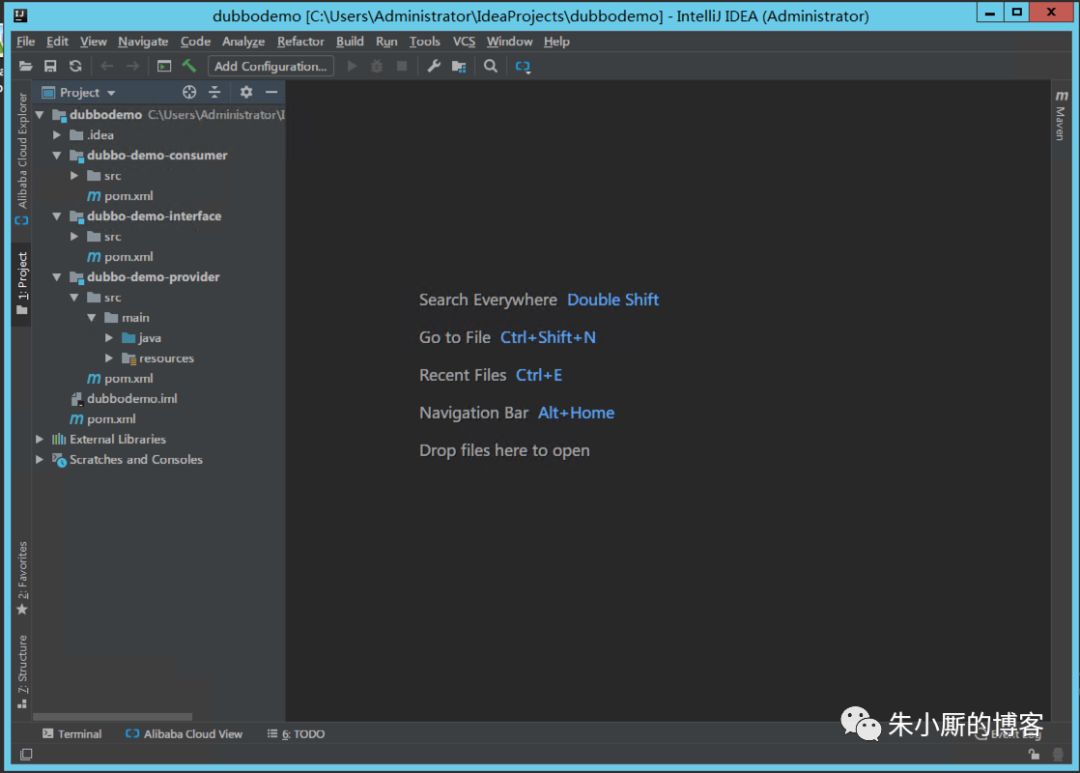Image resolution: width=1080 pixels, height=773 pixels.
Task: Collapse the main folder arrow
Action: (92, 318)
